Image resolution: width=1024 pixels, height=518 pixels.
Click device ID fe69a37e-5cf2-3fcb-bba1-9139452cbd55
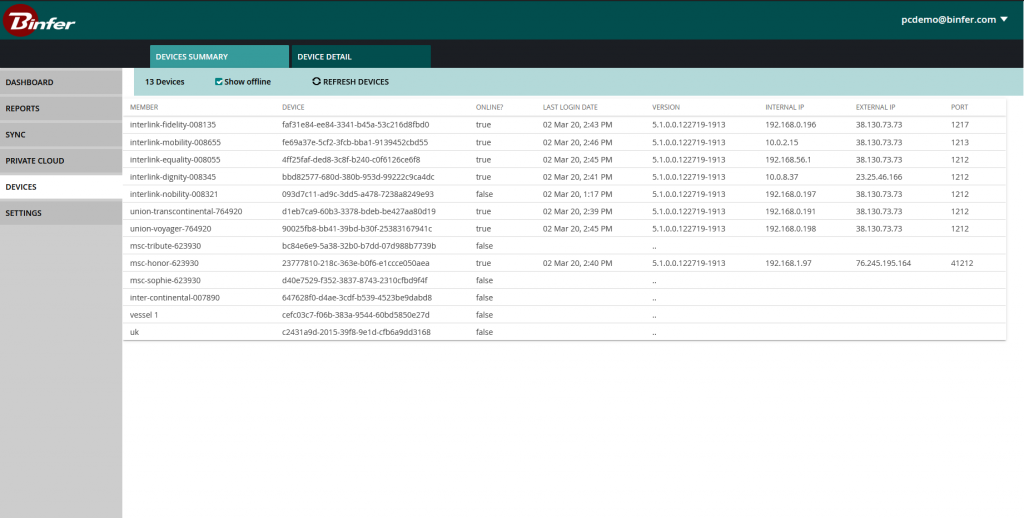(x=355, y=142)
